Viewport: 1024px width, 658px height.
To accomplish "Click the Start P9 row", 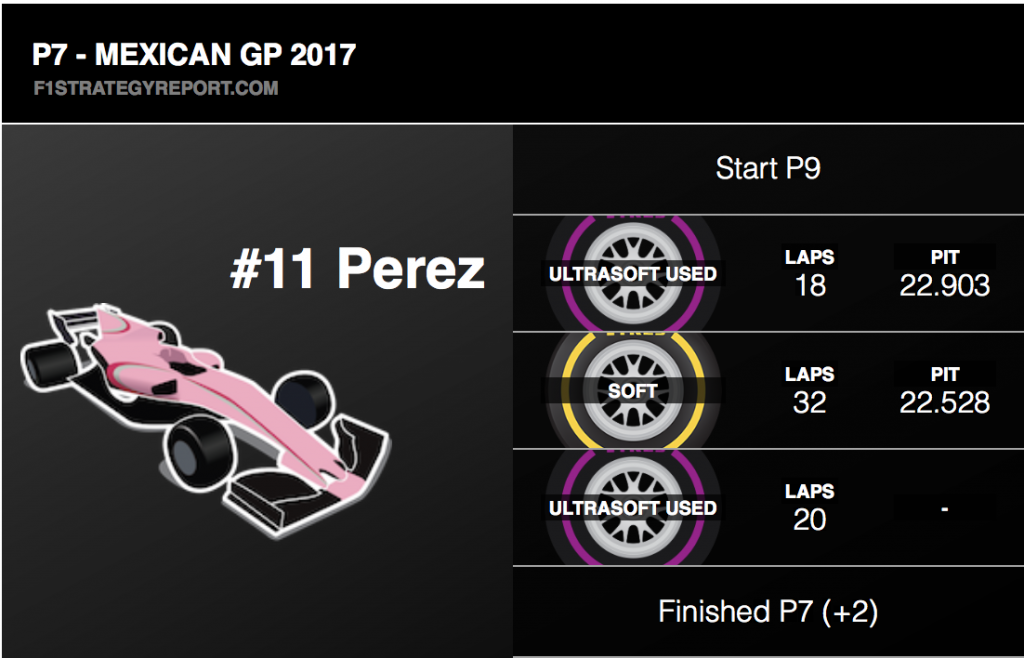I will click(x=768, y=168).
